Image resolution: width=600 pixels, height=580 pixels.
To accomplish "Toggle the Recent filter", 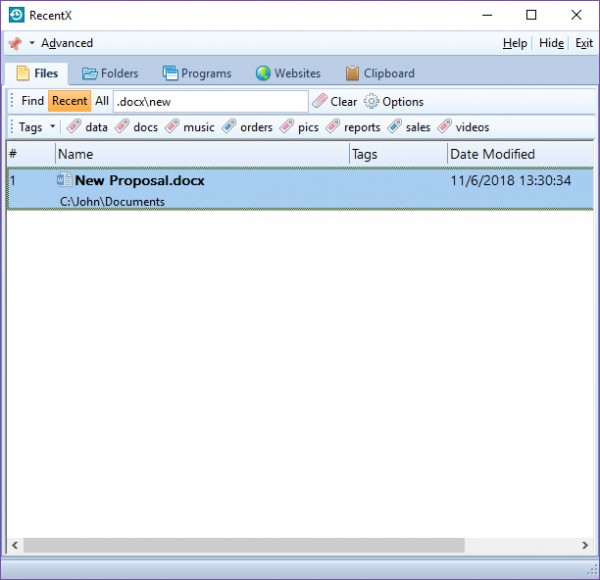I will pyautogui.click(x=70, y=101).
